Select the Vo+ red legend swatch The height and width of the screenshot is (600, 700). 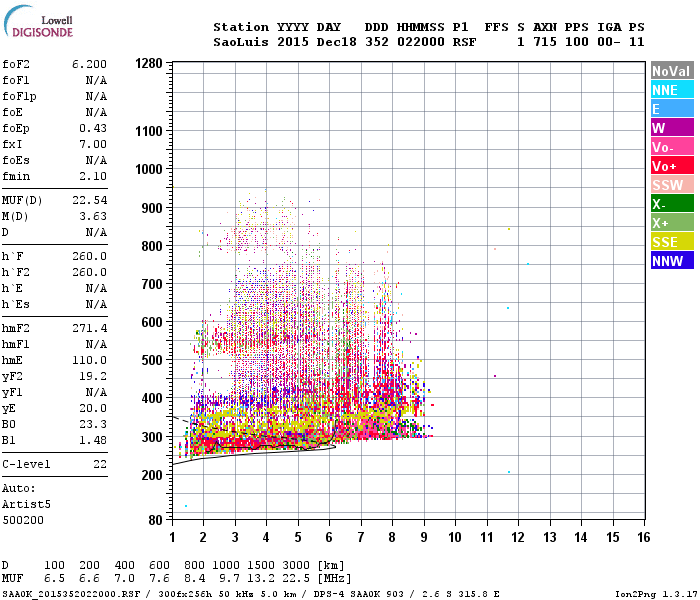(672, 166)
